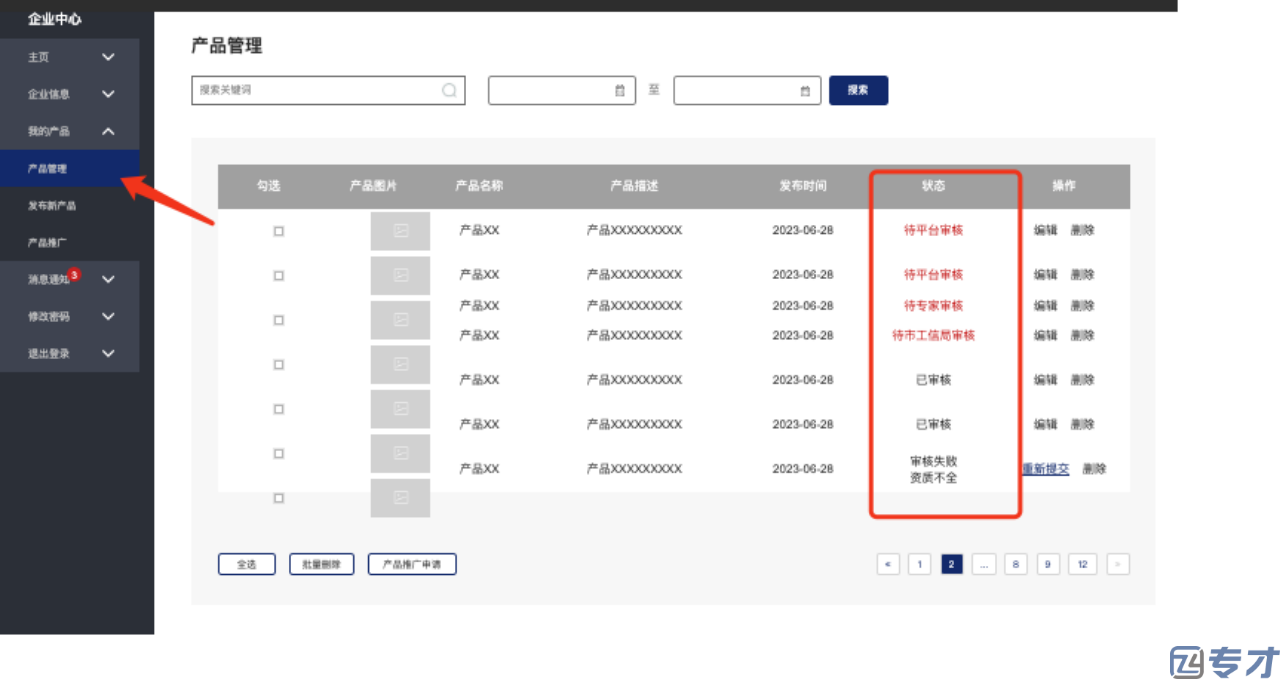Image resolution: width=1280 pixels, height=679 pixels.
Task: Open the start date calendar icon
Action: tap(619, 91)
